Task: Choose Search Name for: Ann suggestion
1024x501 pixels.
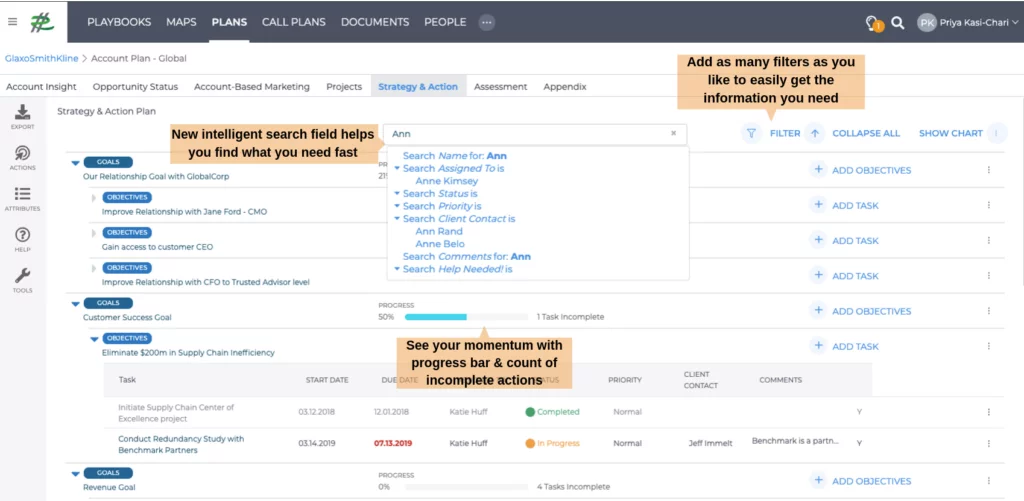Action: pos(455,155)
